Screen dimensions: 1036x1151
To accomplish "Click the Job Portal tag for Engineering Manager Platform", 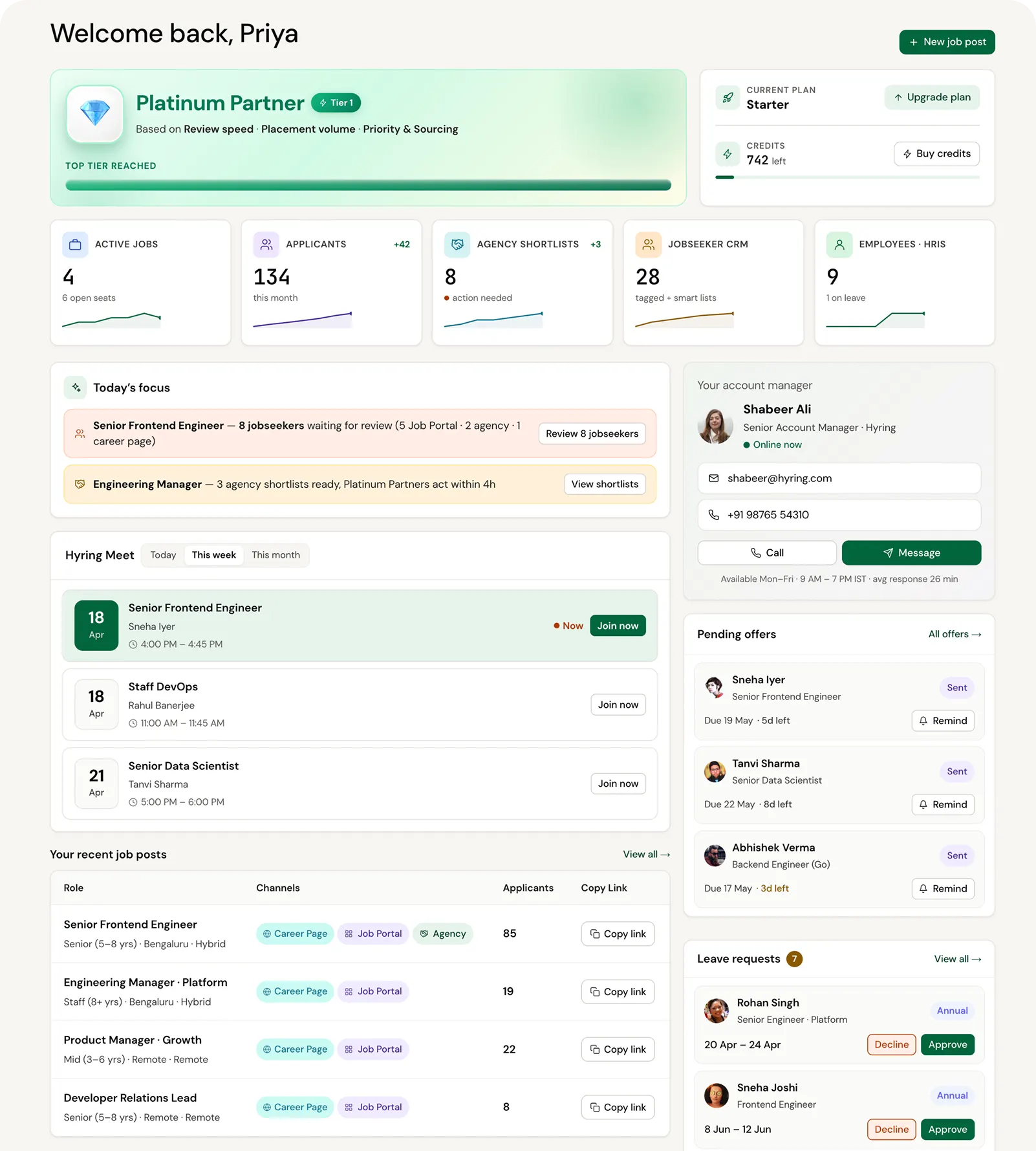I will pos(373,991).
